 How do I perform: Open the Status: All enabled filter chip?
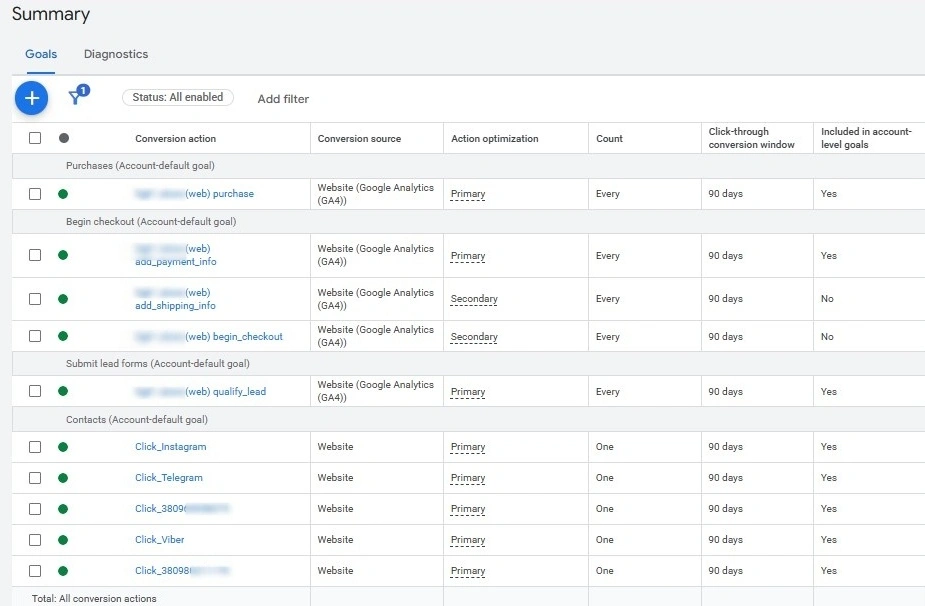(177, 97)
